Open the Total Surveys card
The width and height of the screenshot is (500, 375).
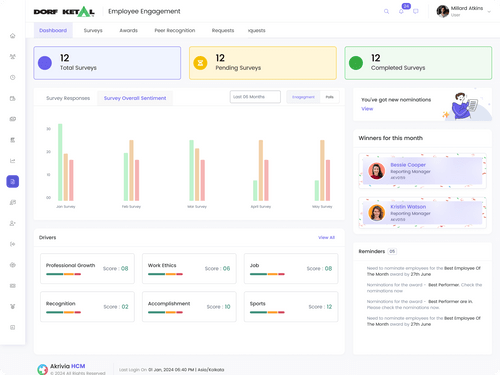coord(107,63)
